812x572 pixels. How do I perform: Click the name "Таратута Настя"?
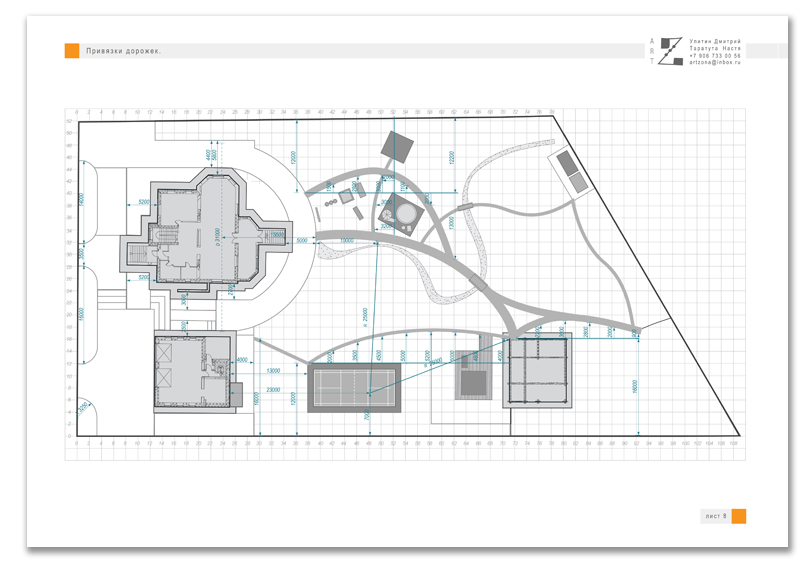[x=715, y=48]
